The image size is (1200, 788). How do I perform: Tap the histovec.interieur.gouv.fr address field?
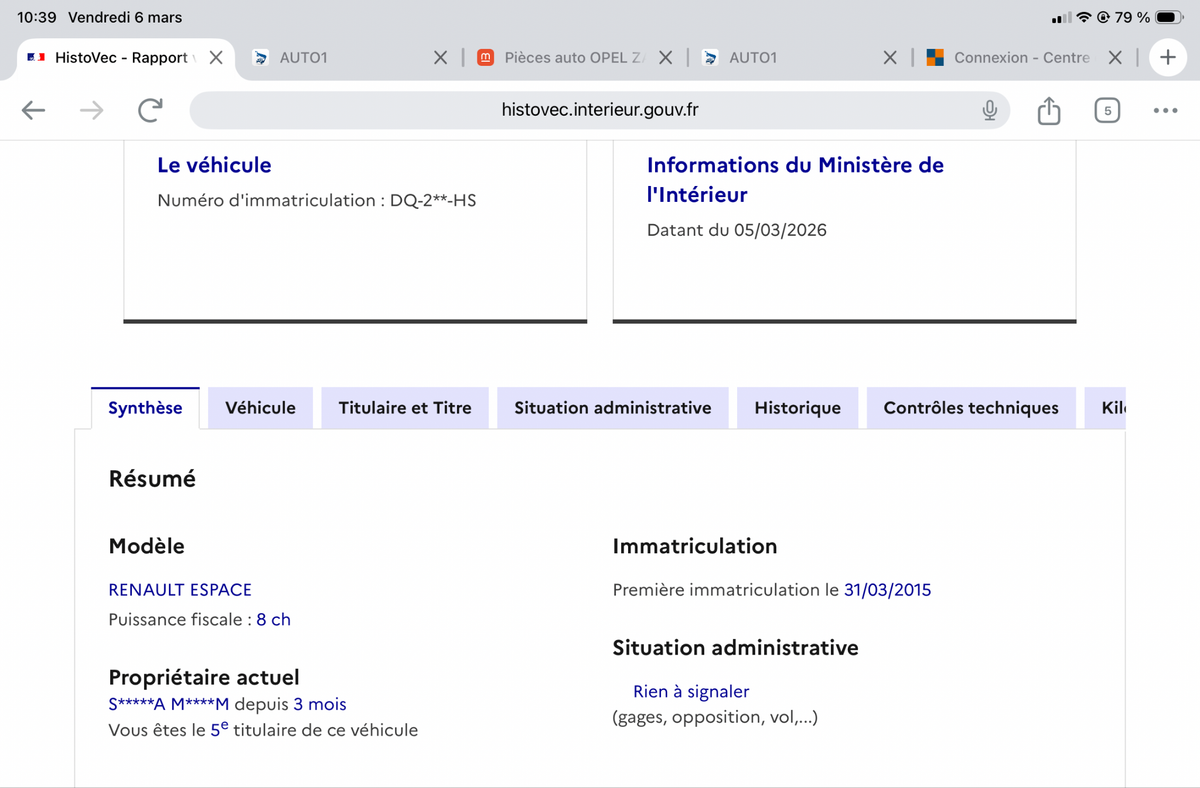pos(599,110)
